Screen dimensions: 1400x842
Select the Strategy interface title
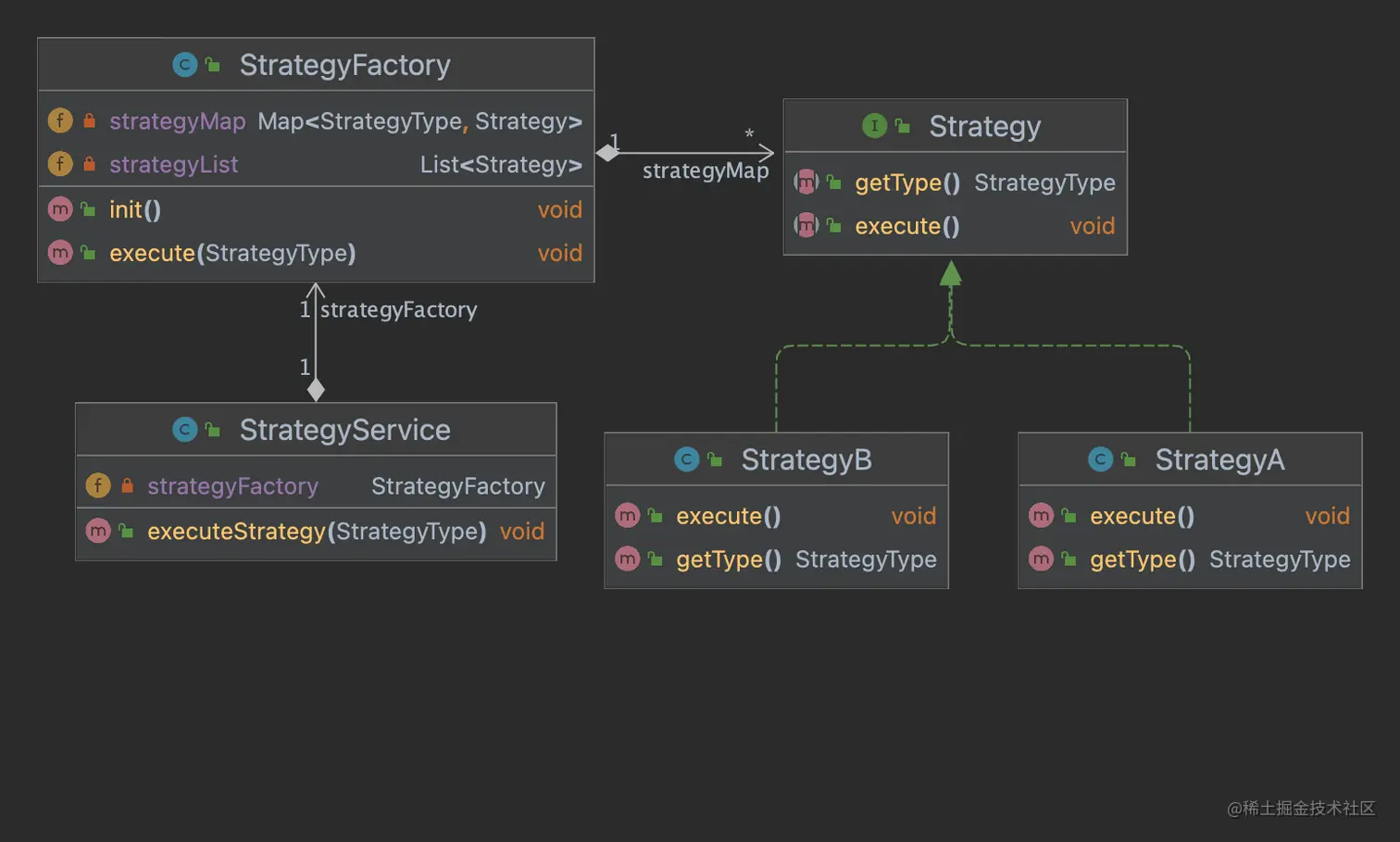coord(984,126)
